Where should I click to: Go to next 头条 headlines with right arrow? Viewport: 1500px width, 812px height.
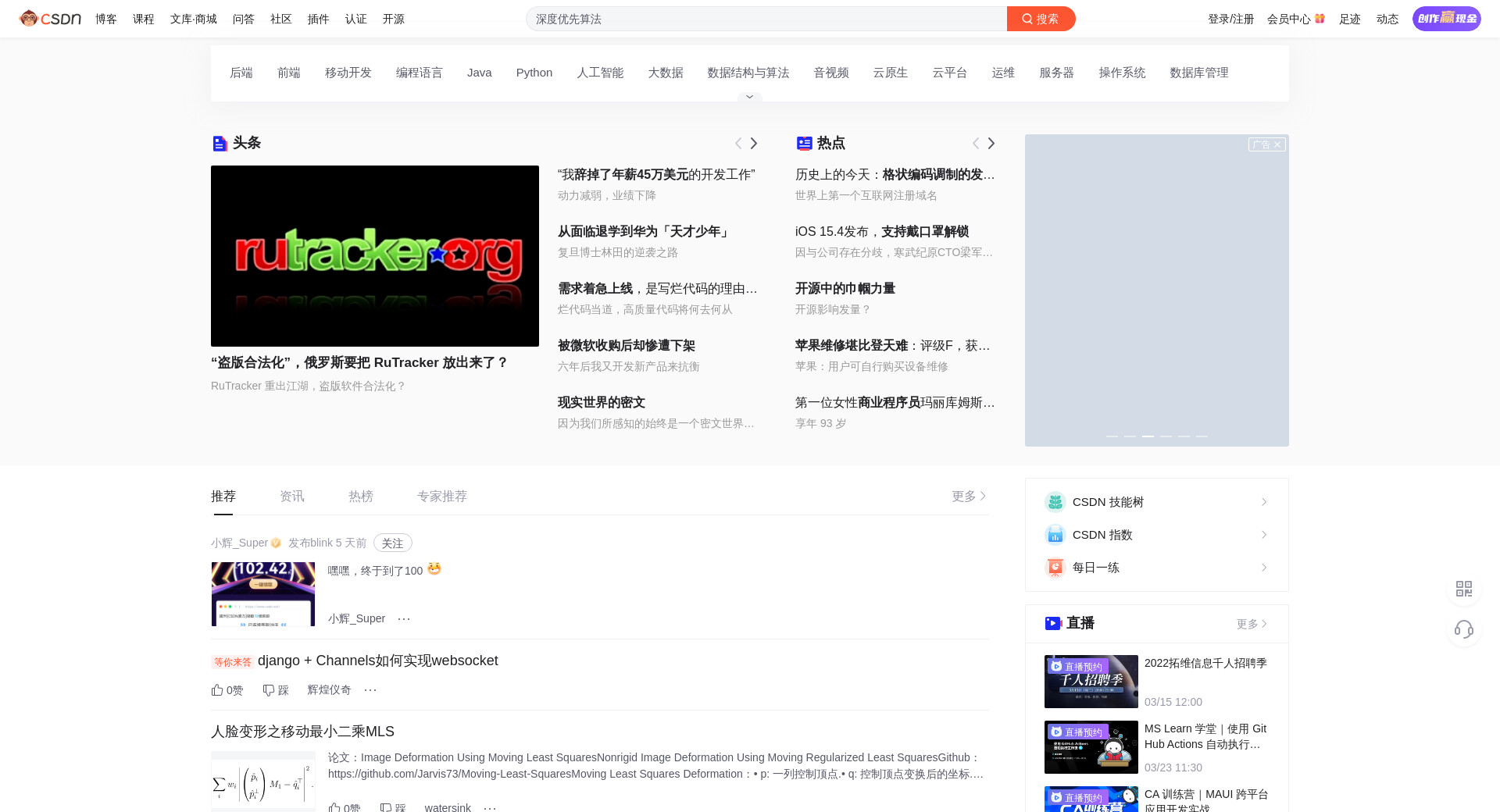(x=754, y=144)
